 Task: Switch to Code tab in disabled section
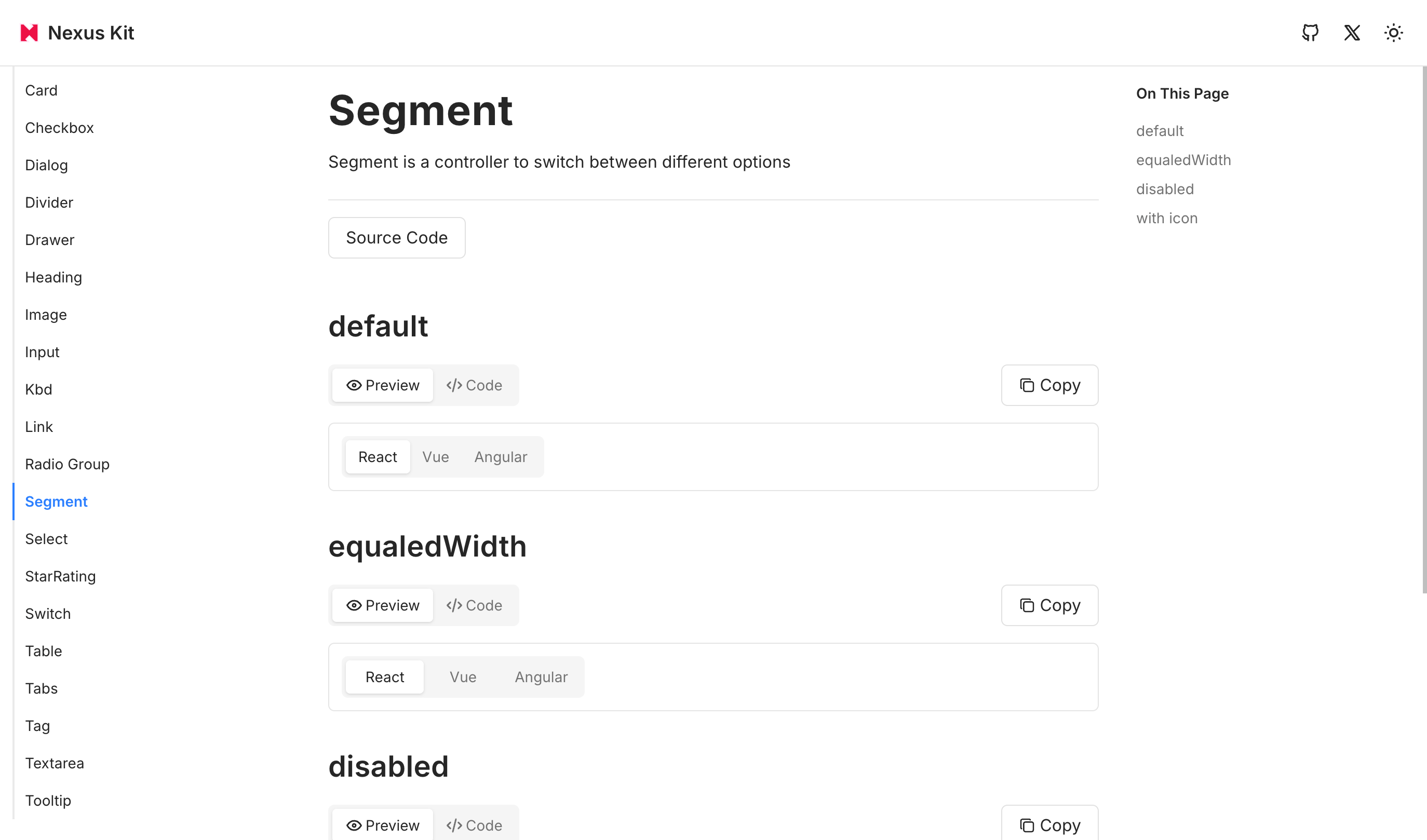pos(474,825)
